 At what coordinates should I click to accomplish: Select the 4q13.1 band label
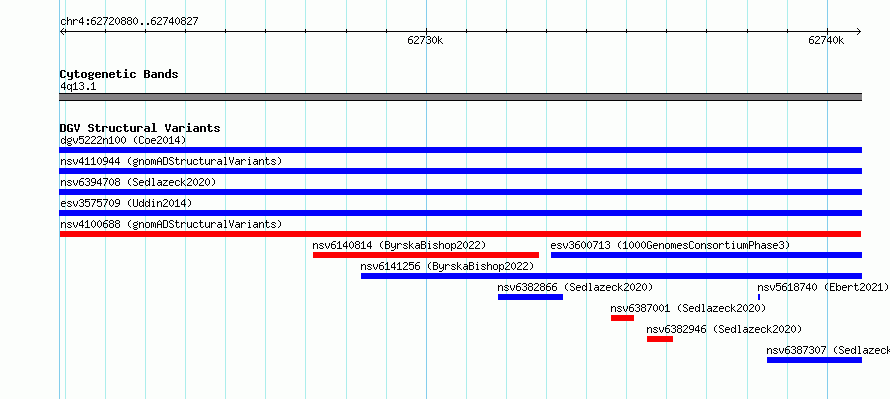tap(78, 86)
